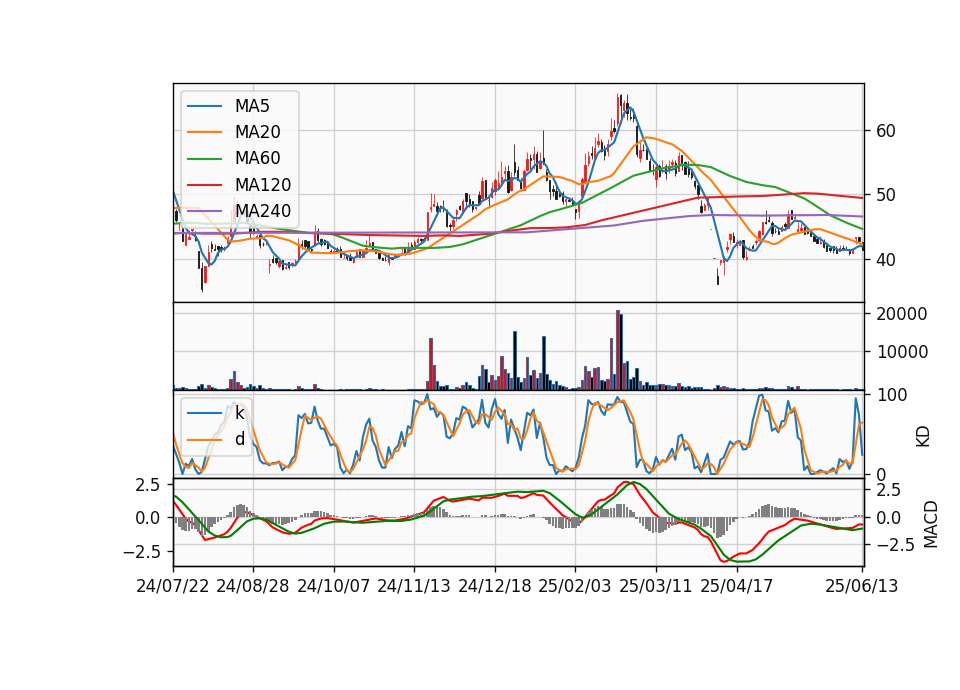This screenshot has height=690, width=960.
Task: Click the green MA60 legend line swatch
Action: 204,159
